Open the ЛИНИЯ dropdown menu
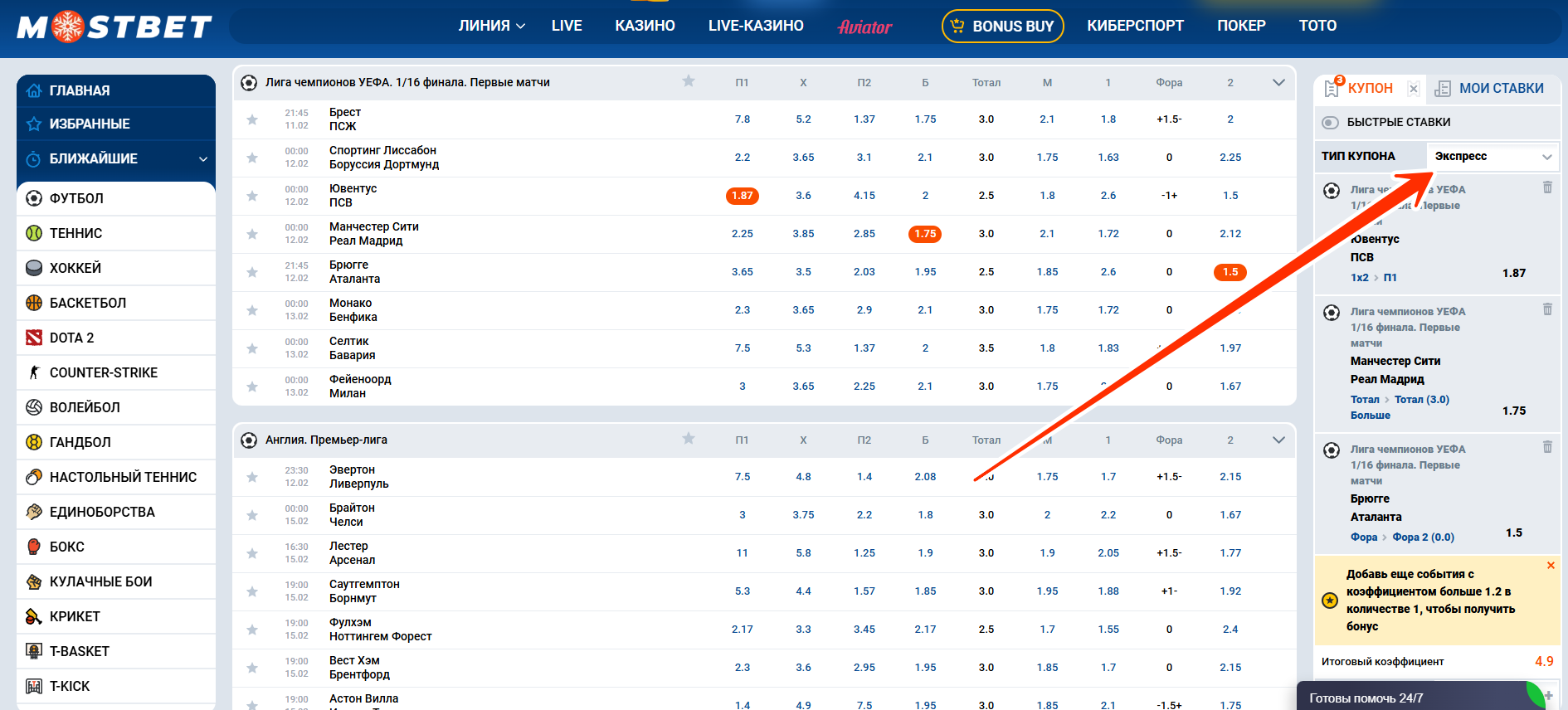The width and height of the screenshot is (1568, 710). (x=491, y=26)
